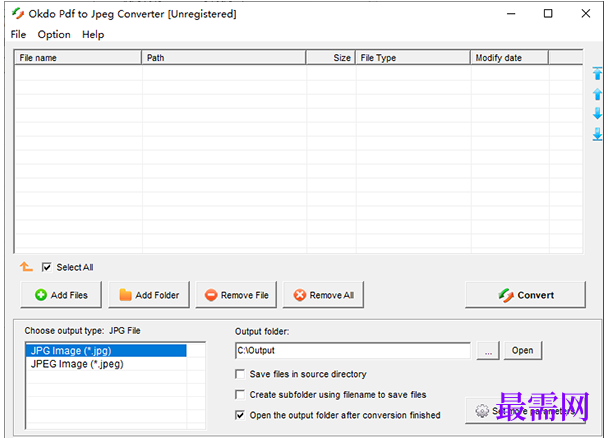This screenshot has width=608, height=438.
Task: Move selected file up one position
Action: 597,94
